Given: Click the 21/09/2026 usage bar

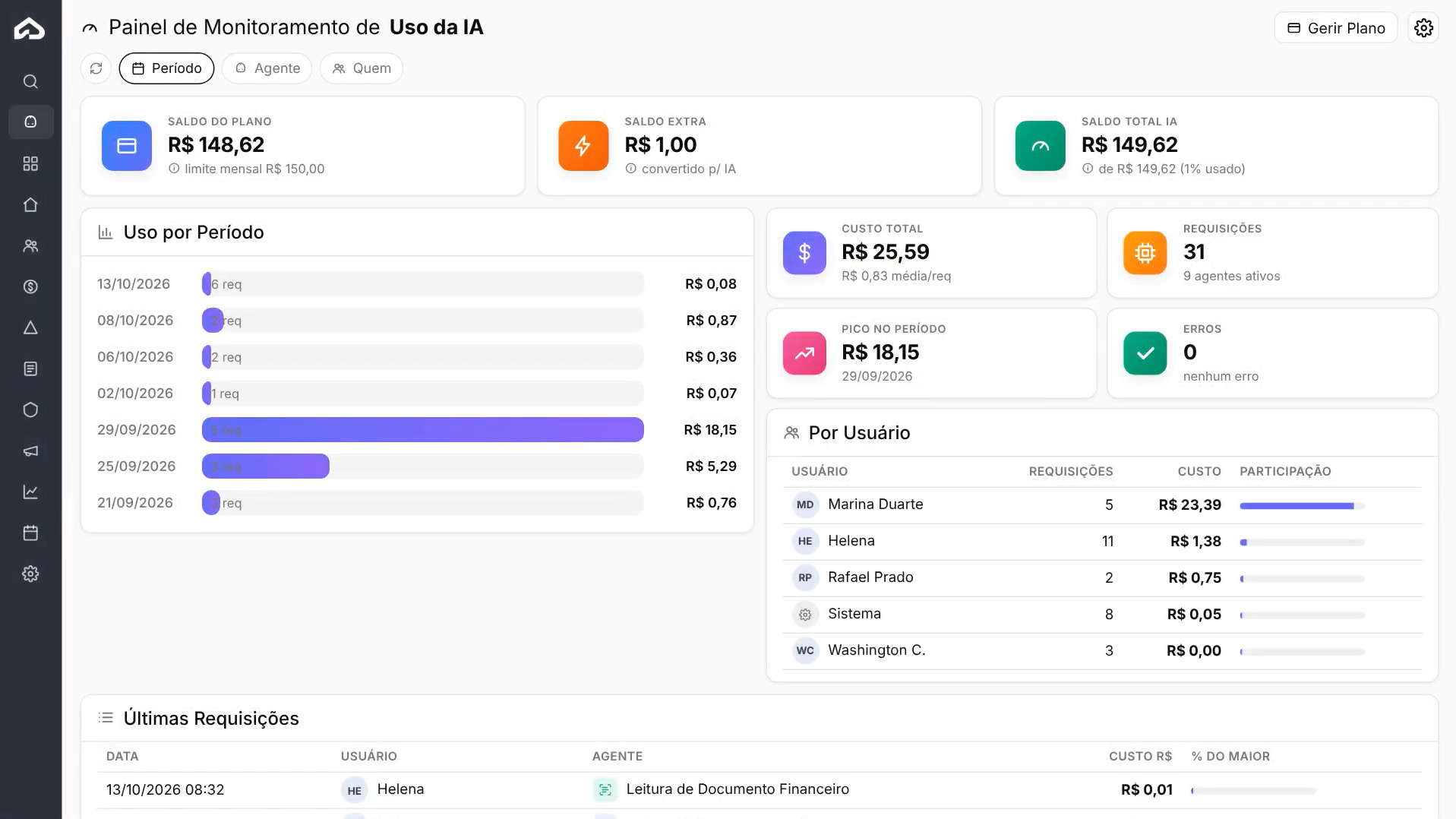Looking at the screenshot, I should click(x=422, y=503).
